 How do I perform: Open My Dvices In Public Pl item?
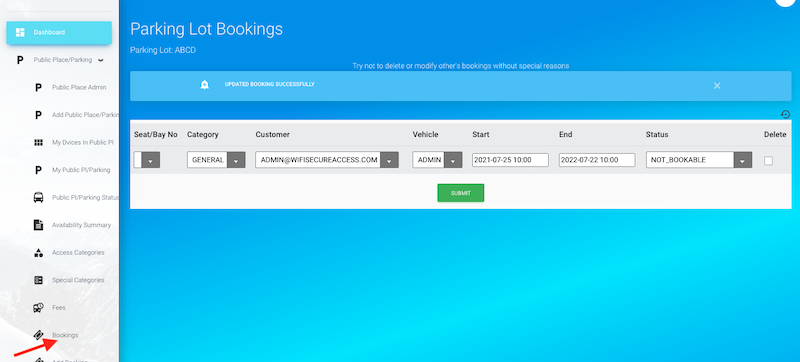pos(83,143)
